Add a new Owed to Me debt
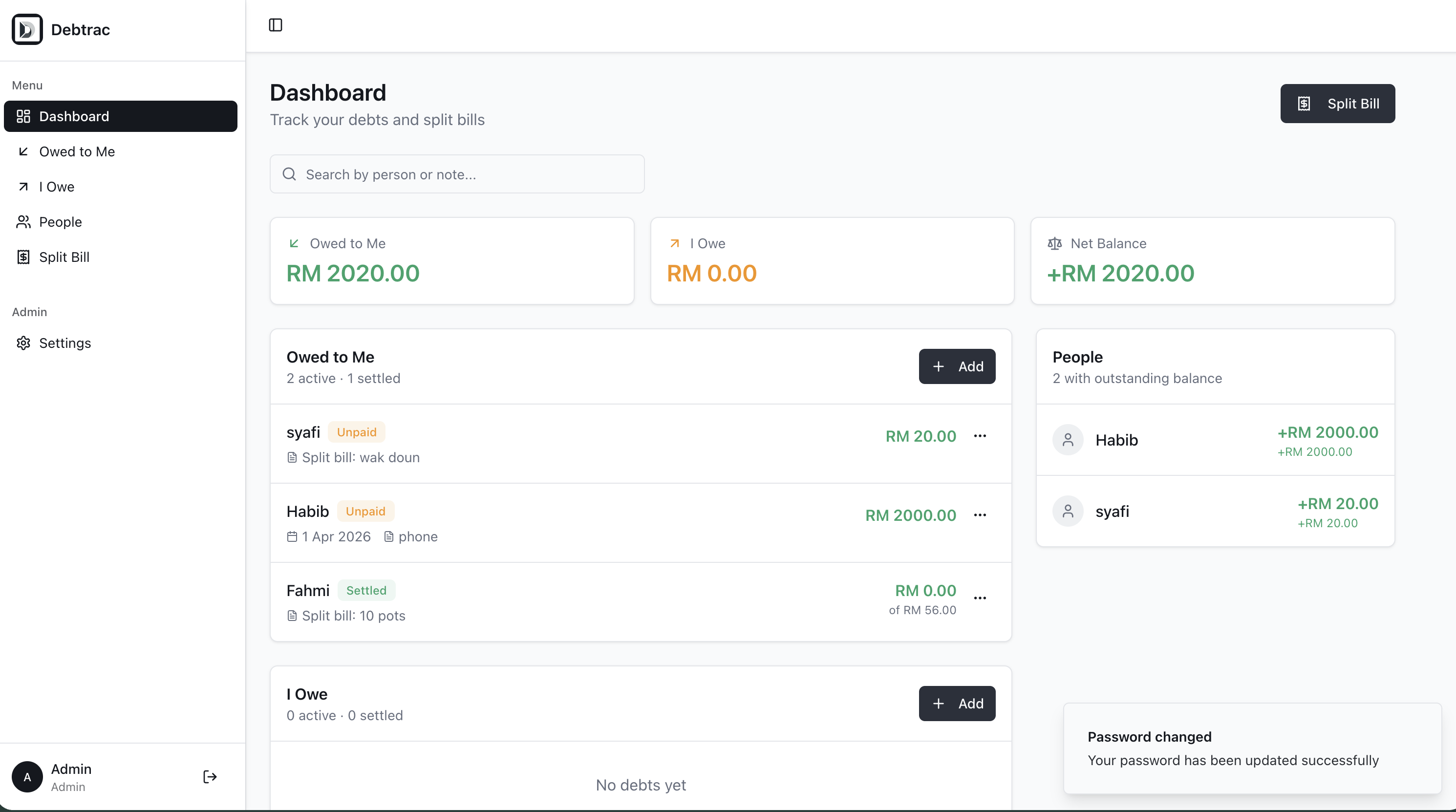Screen dimensions: 1456x812 point(957,366)
